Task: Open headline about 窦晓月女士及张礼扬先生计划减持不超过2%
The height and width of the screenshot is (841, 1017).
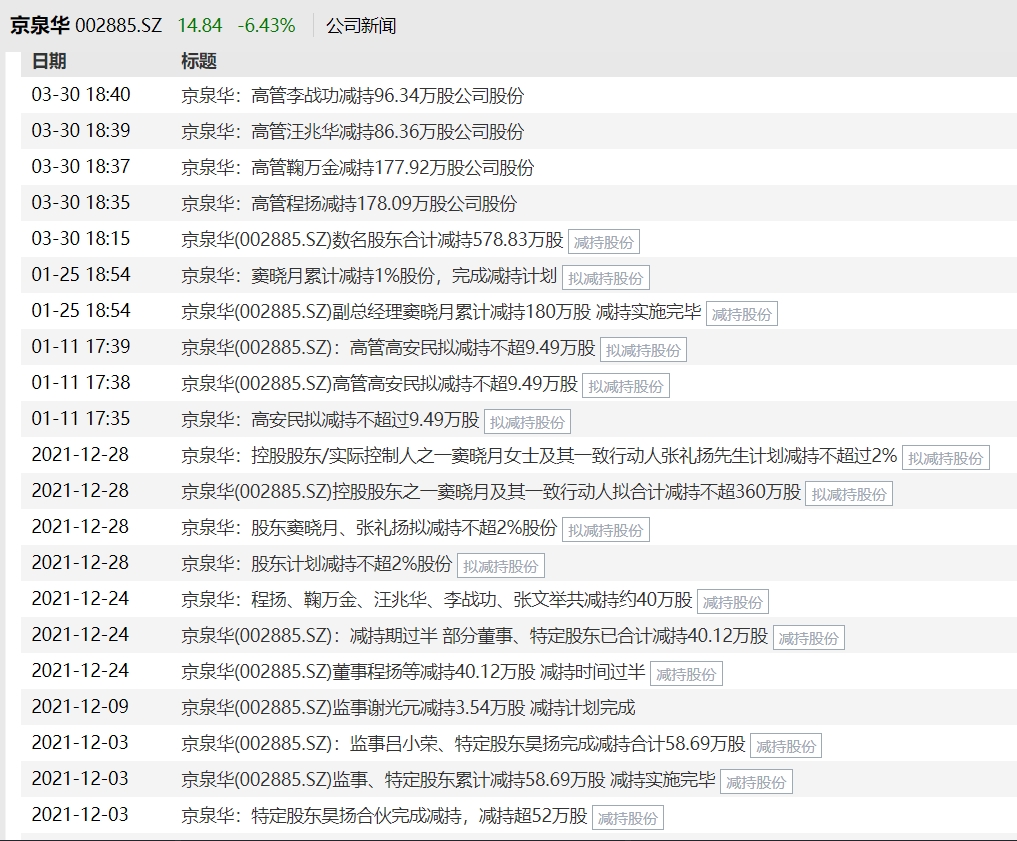Action: (x=538, y=456)
